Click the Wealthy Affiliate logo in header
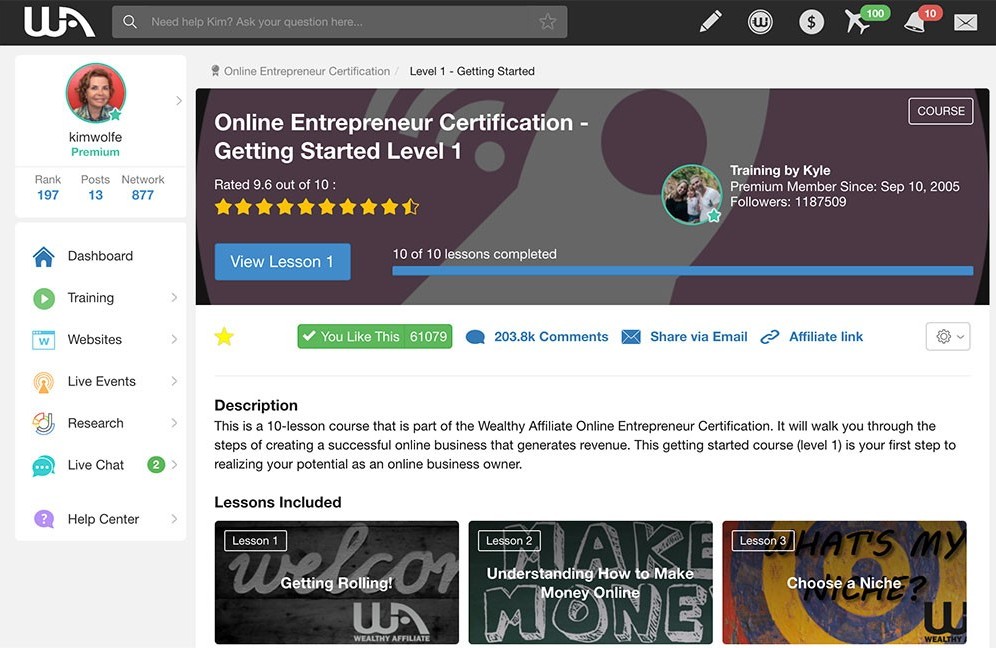The width and height of the screenshot is (996, 648). click(60, 22)
